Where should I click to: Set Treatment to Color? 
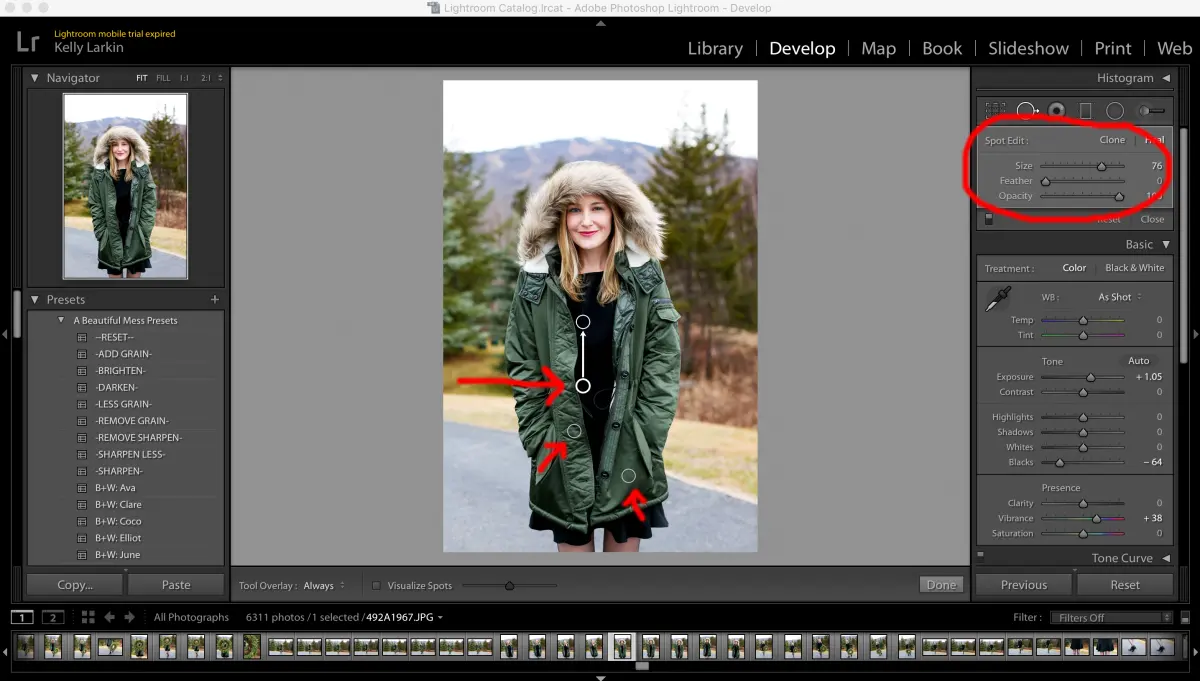[x=1074, y=268]
